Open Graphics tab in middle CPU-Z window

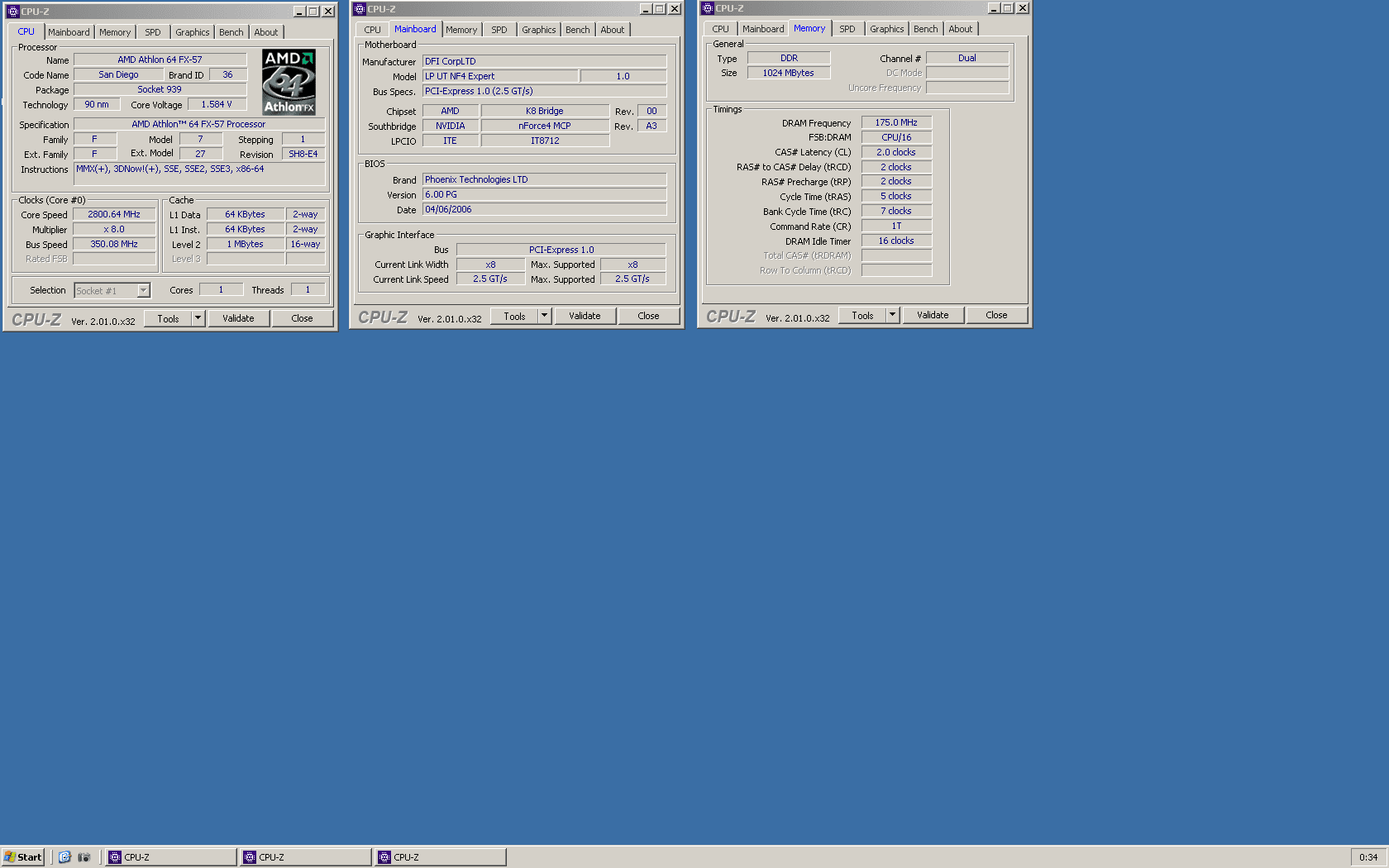coord(539,30)
